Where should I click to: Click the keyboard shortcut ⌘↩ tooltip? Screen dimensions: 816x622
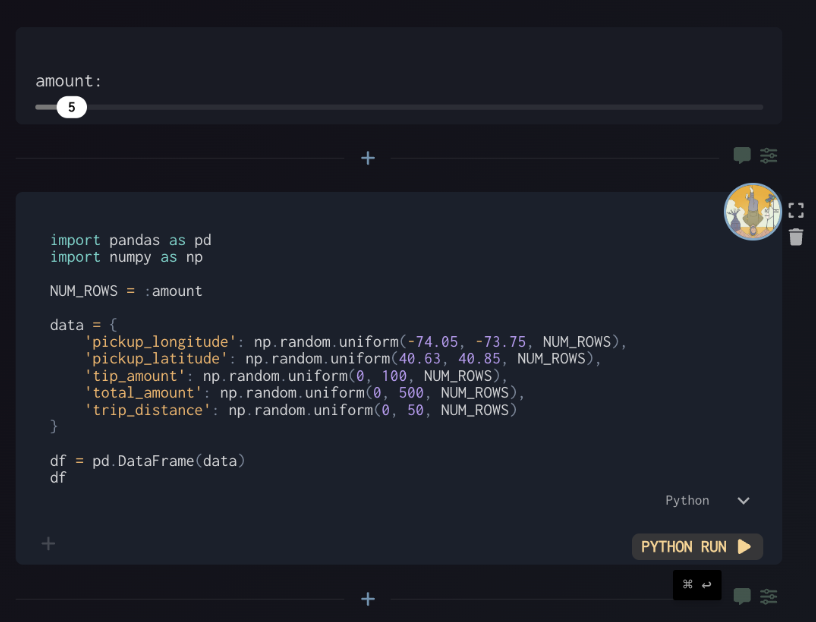(697, 585)
